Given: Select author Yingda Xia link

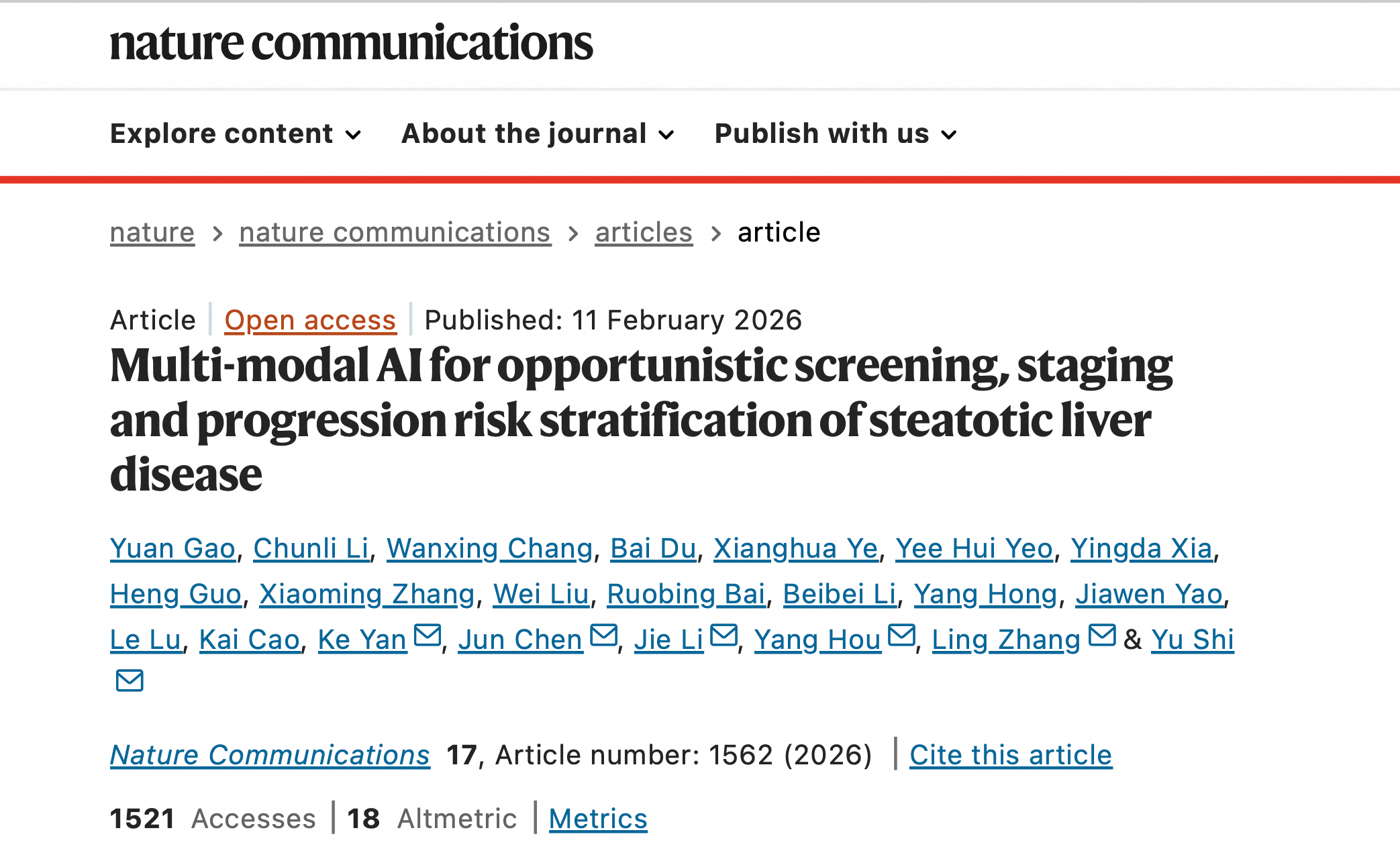Looking at the screenshot, I should point(1141,548).
